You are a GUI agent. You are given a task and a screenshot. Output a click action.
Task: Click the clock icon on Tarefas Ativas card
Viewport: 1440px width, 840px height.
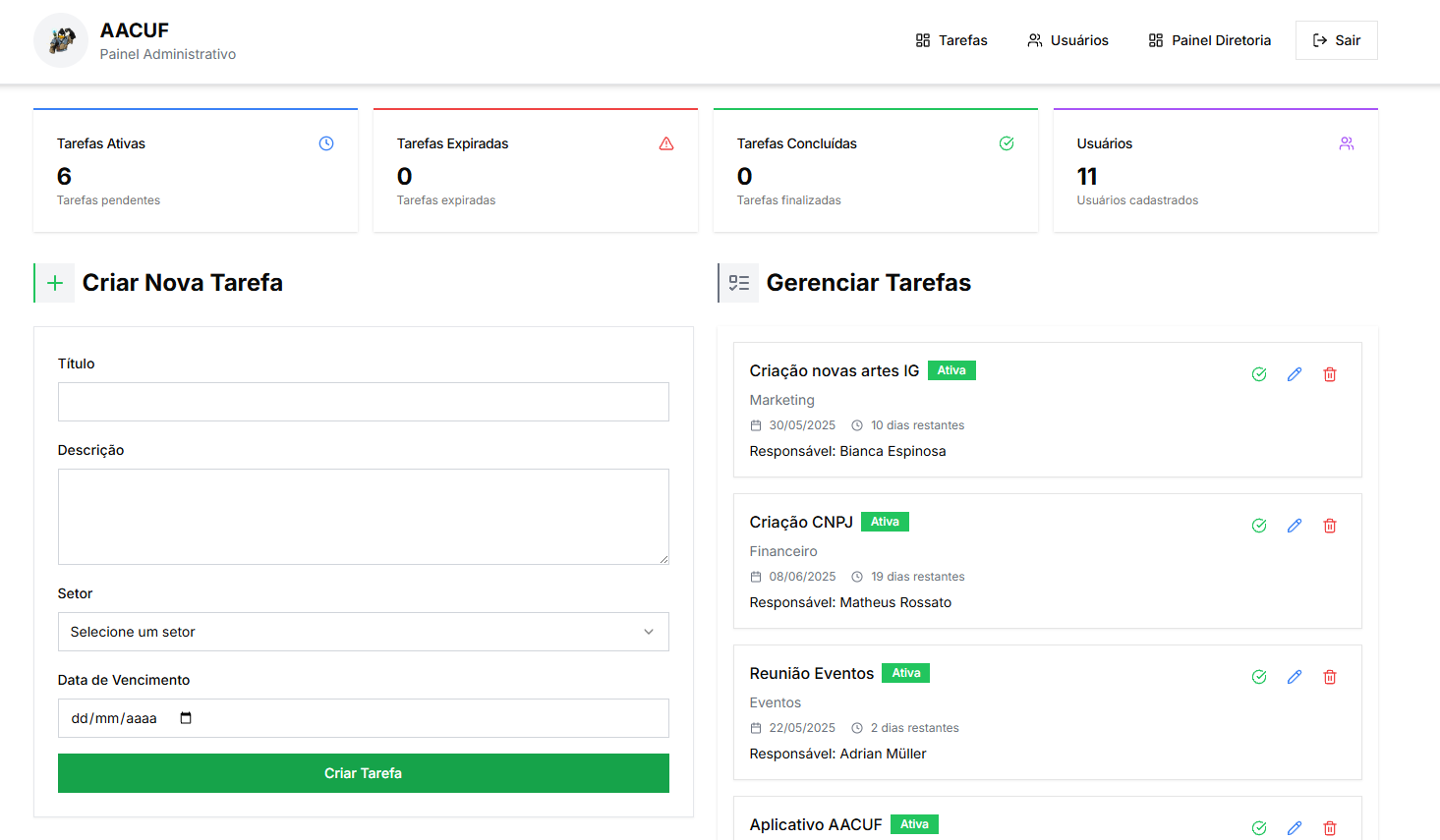[x=326, y=143]
